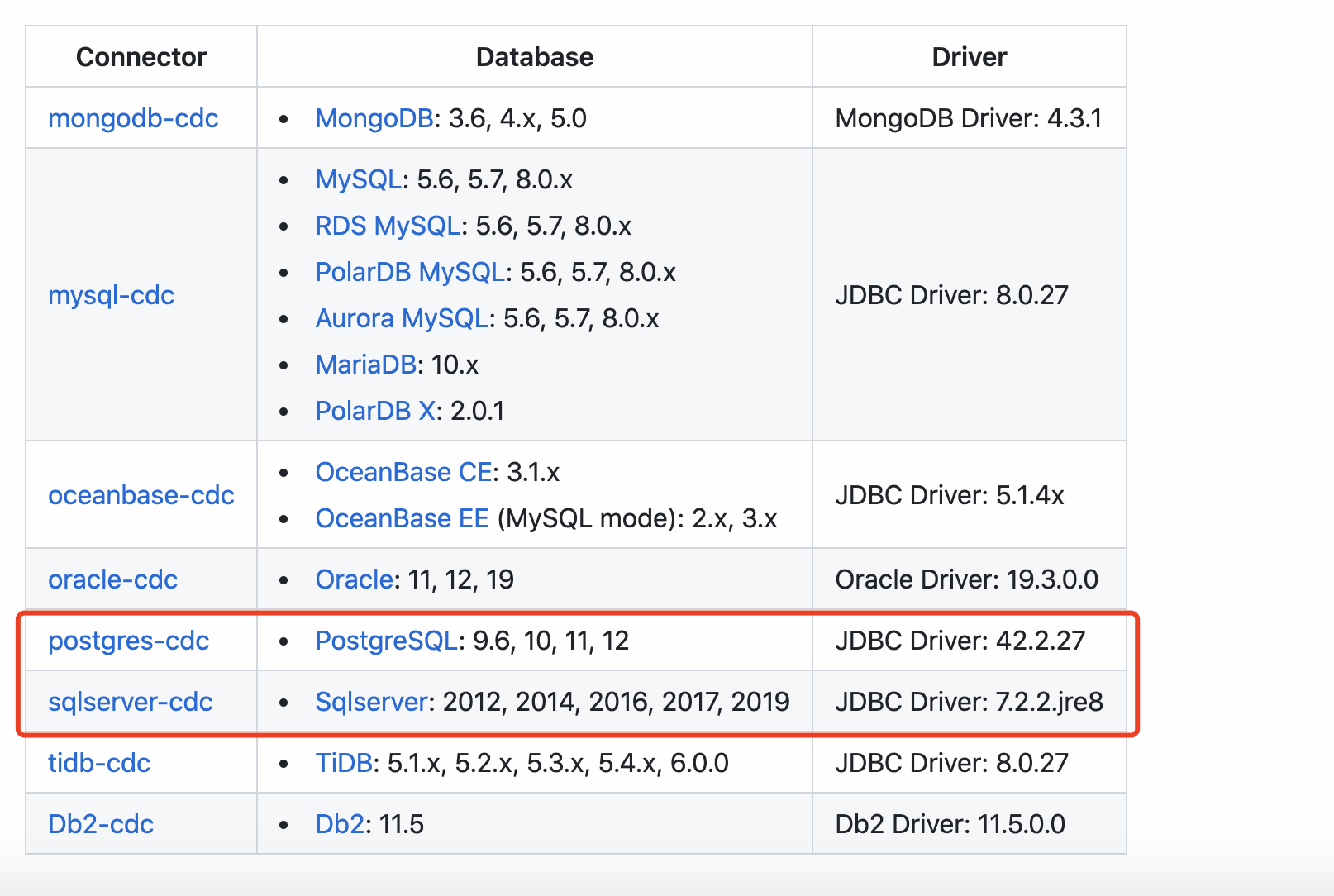Screen dimensions: 1334x896
Task: Follow the PolarDB X database link
Action: tap(375, 411)
